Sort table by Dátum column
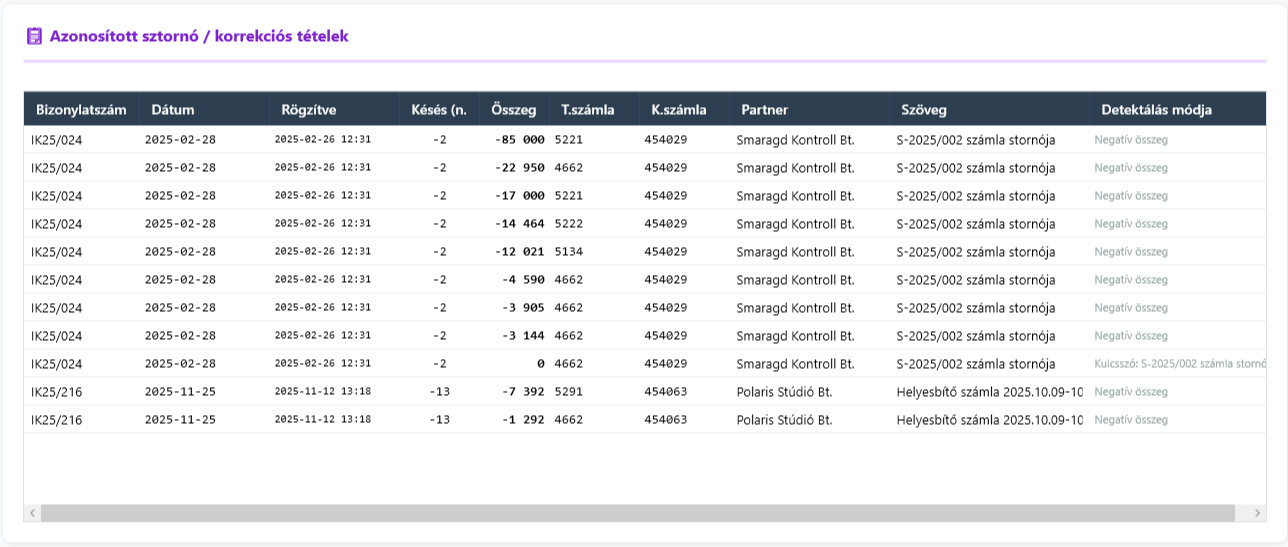The height and width of the screenshot is (547, 1288). (173, 110)
